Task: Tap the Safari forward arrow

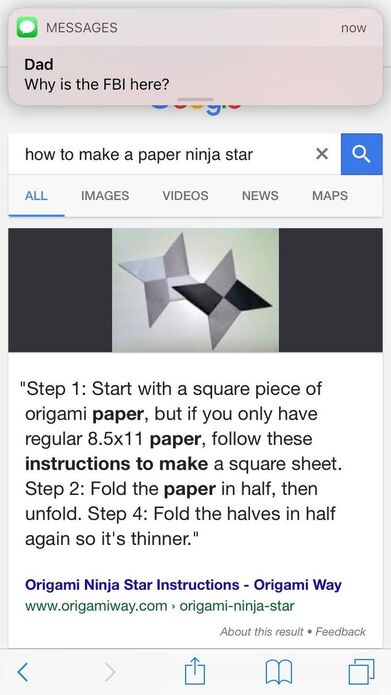Action: pyautogui.click(x=110, y=672)
